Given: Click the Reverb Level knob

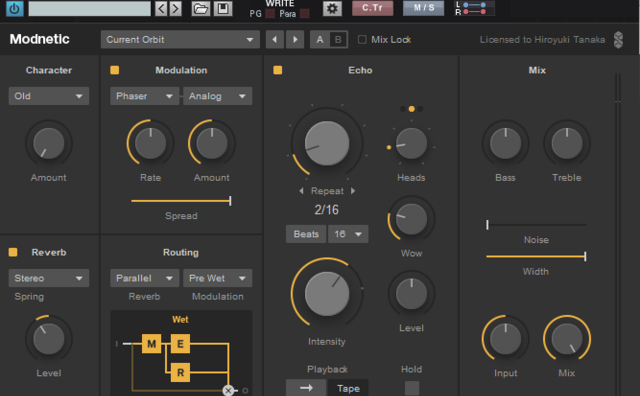Looking at the screenshot, I should (x=49, y=339).
